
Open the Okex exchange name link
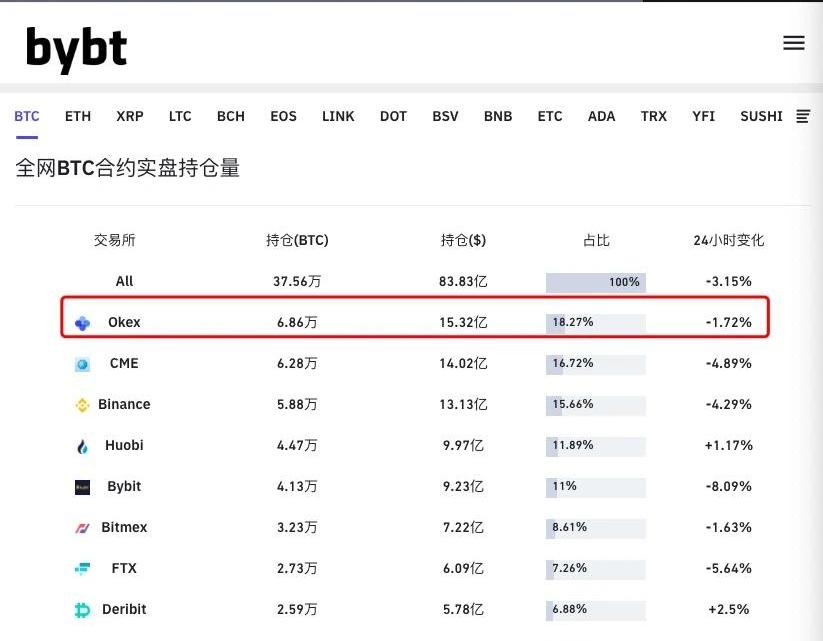coord(124,322)
